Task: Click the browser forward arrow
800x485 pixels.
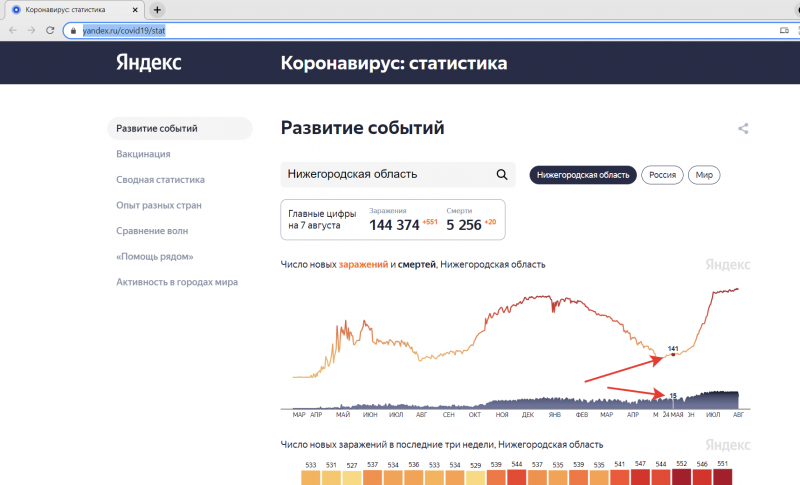Action: (31, 31)
